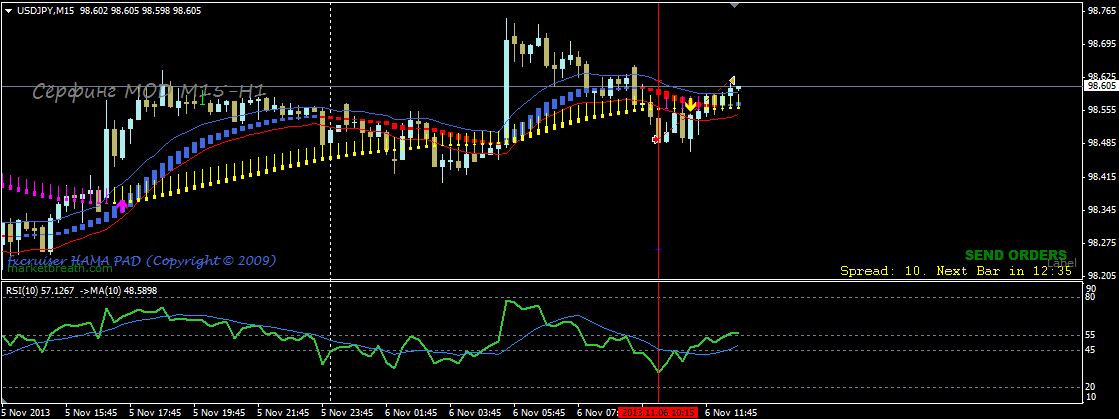Click the RSI scale value 55

(1091, 335)
